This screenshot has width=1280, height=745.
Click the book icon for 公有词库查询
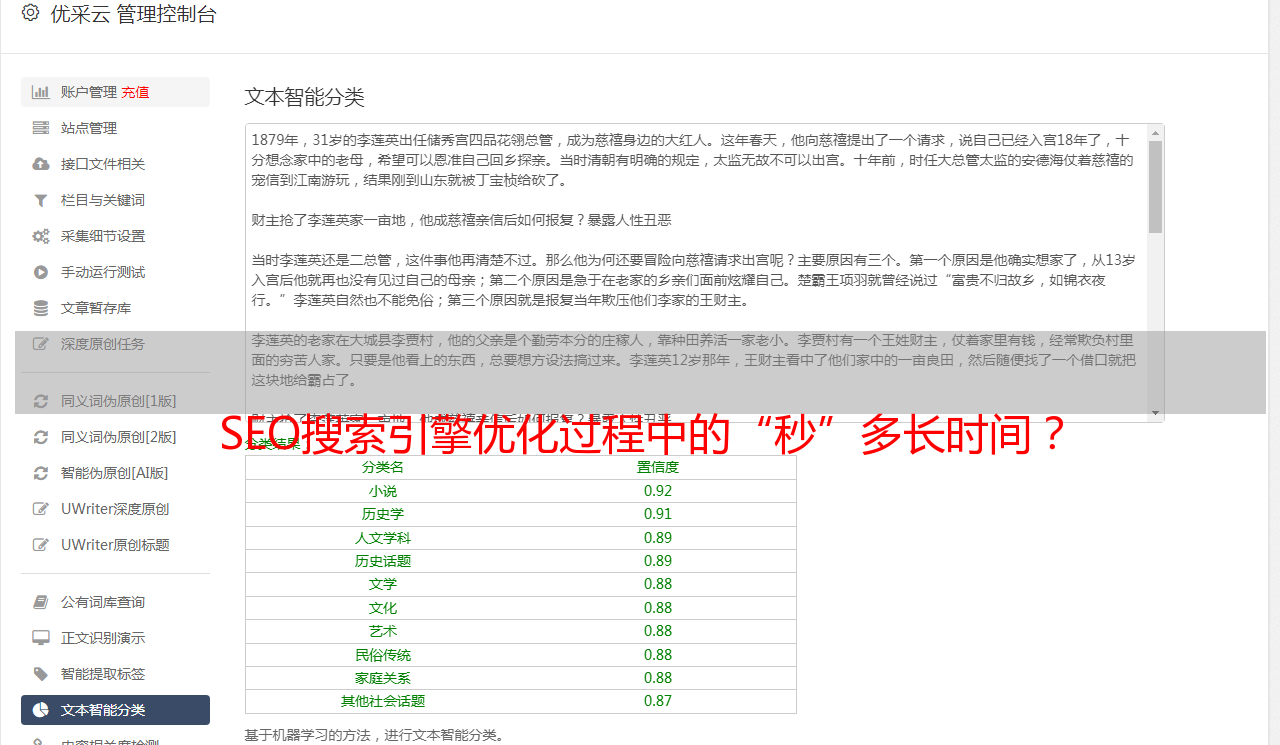tap(41, 602)
